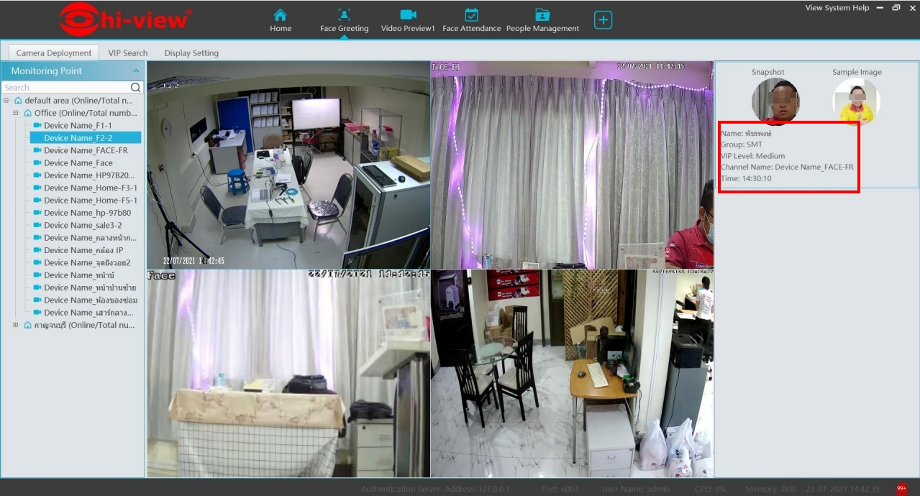Open Face Attendance module
Screen dimensions: 920x496
pyautogui.click(x=471, y=20)
